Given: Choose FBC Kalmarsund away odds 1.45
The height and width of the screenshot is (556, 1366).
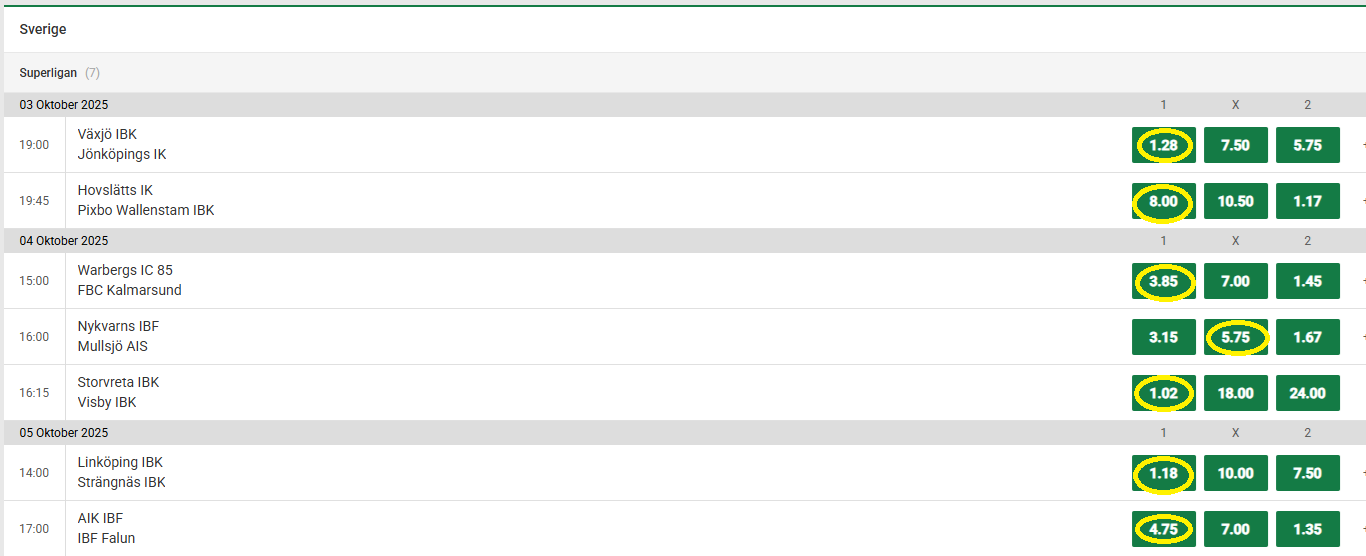Looking at the screenshot, I should (1307, 281).
